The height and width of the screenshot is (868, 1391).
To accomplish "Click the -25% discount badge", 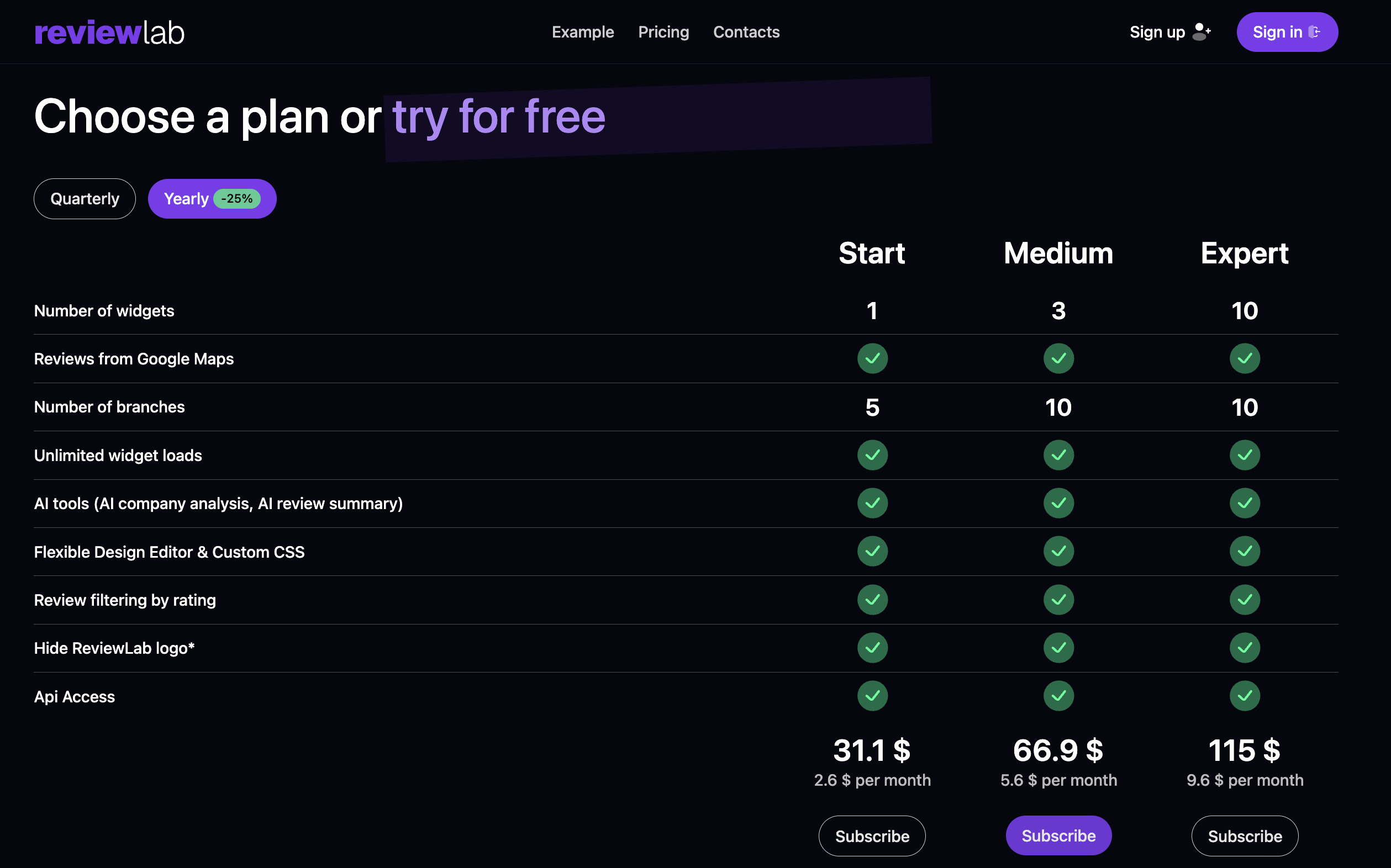I will tap(236, 199).
